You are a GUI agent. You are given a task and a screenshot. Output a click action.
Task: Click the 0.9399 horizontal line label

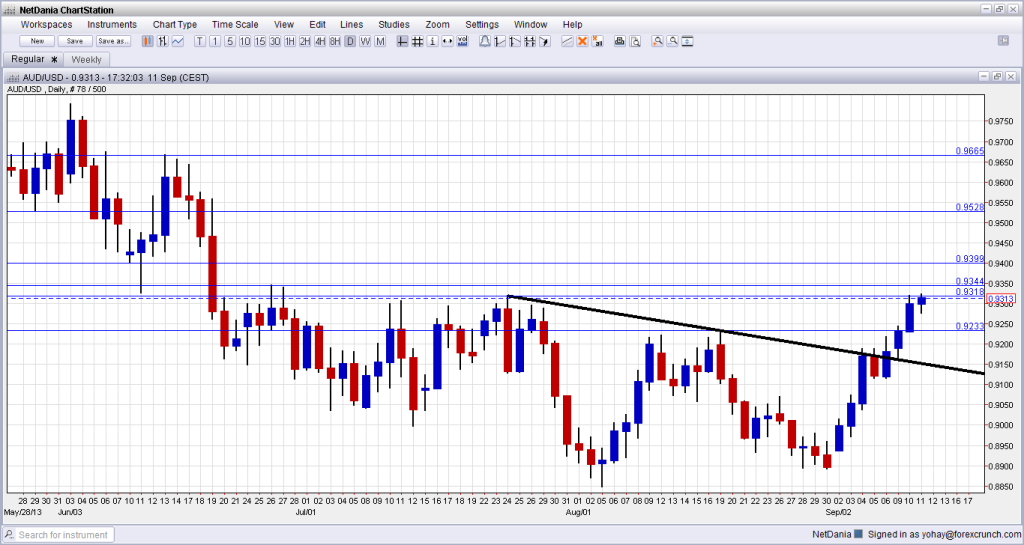(969, 259)
